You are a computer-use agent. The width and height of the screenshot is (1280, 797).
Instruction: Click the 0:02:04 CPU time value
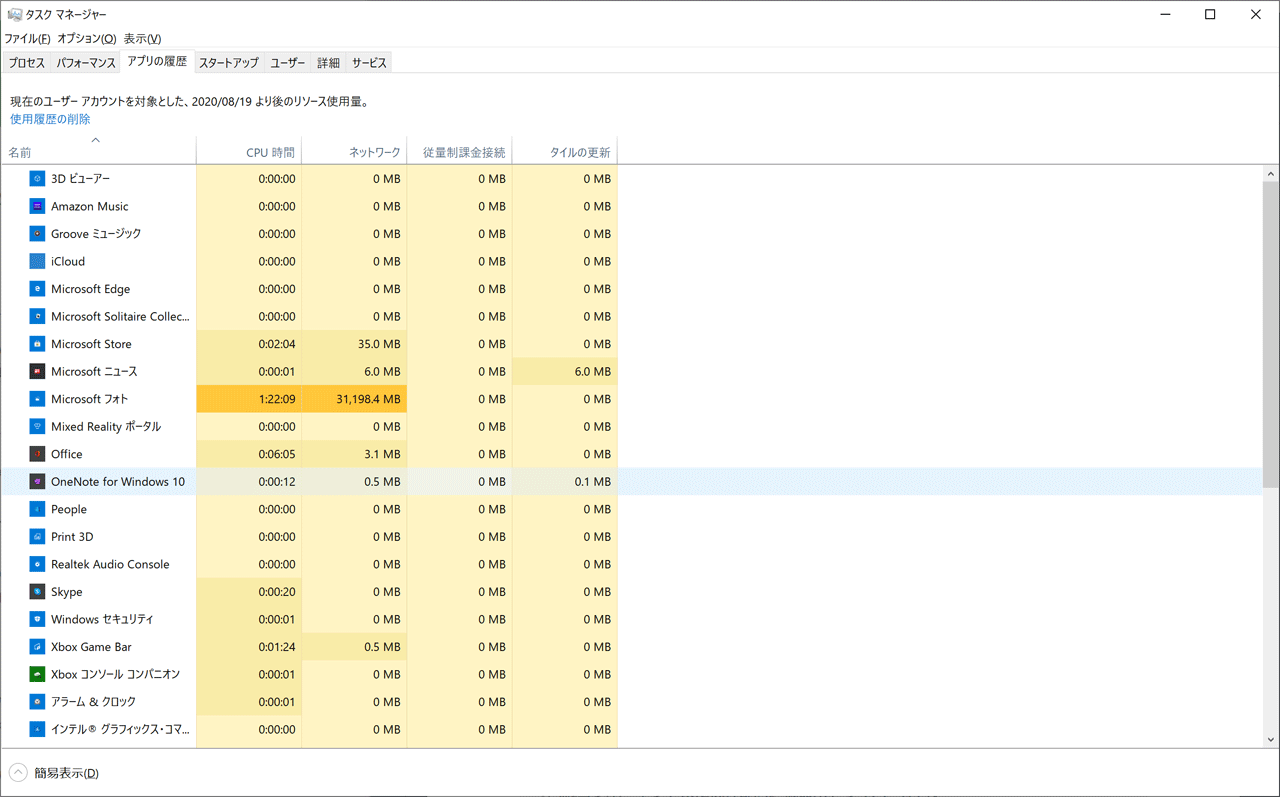(x=276, y=344)
